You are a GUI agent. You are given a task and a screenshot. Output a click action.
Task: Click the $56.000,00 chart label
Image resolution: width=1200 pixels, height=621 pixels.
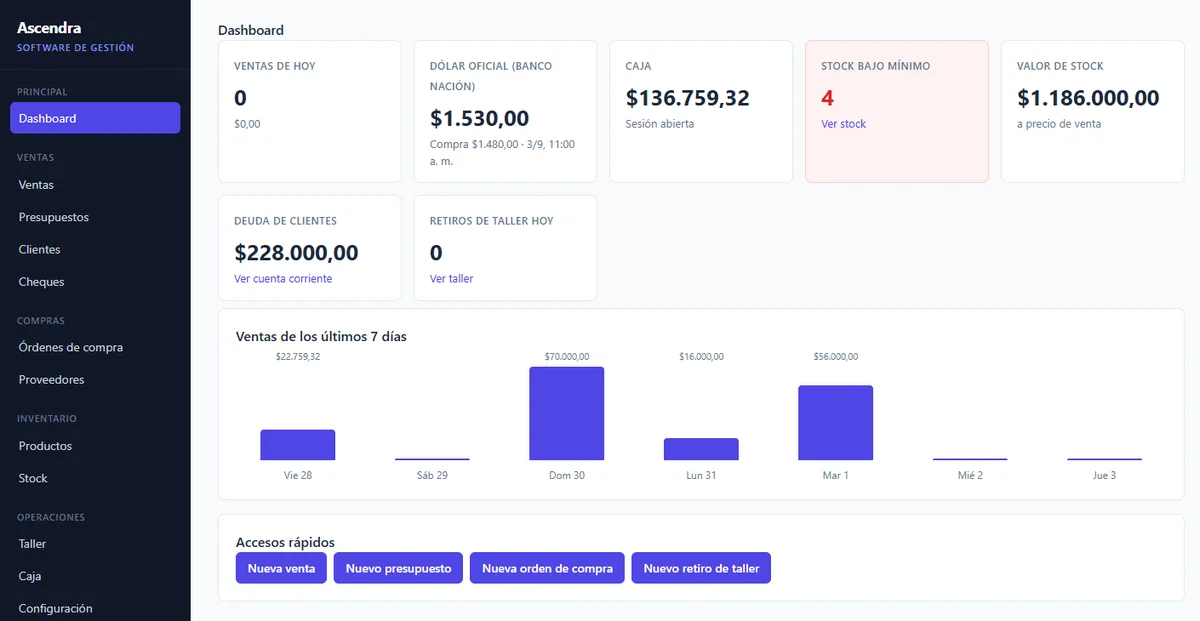point(835,357)
